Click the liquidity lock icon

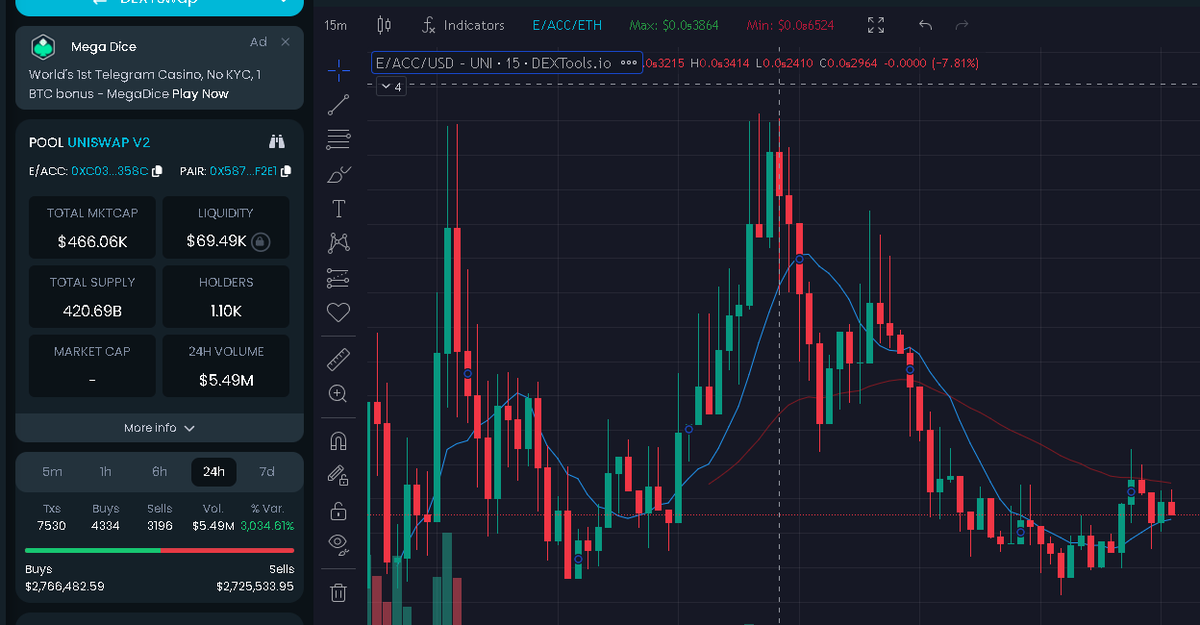click(x=260, y=241)
